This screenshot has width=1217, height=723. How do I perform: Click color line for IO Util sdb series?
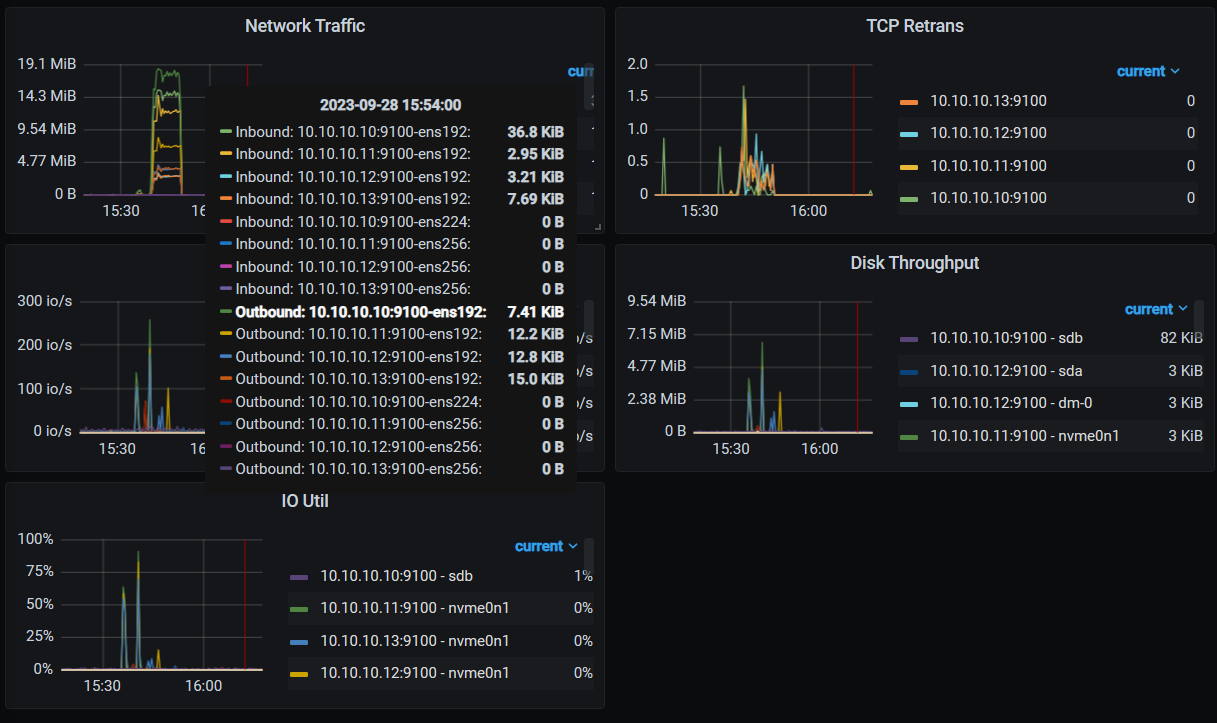299,577
